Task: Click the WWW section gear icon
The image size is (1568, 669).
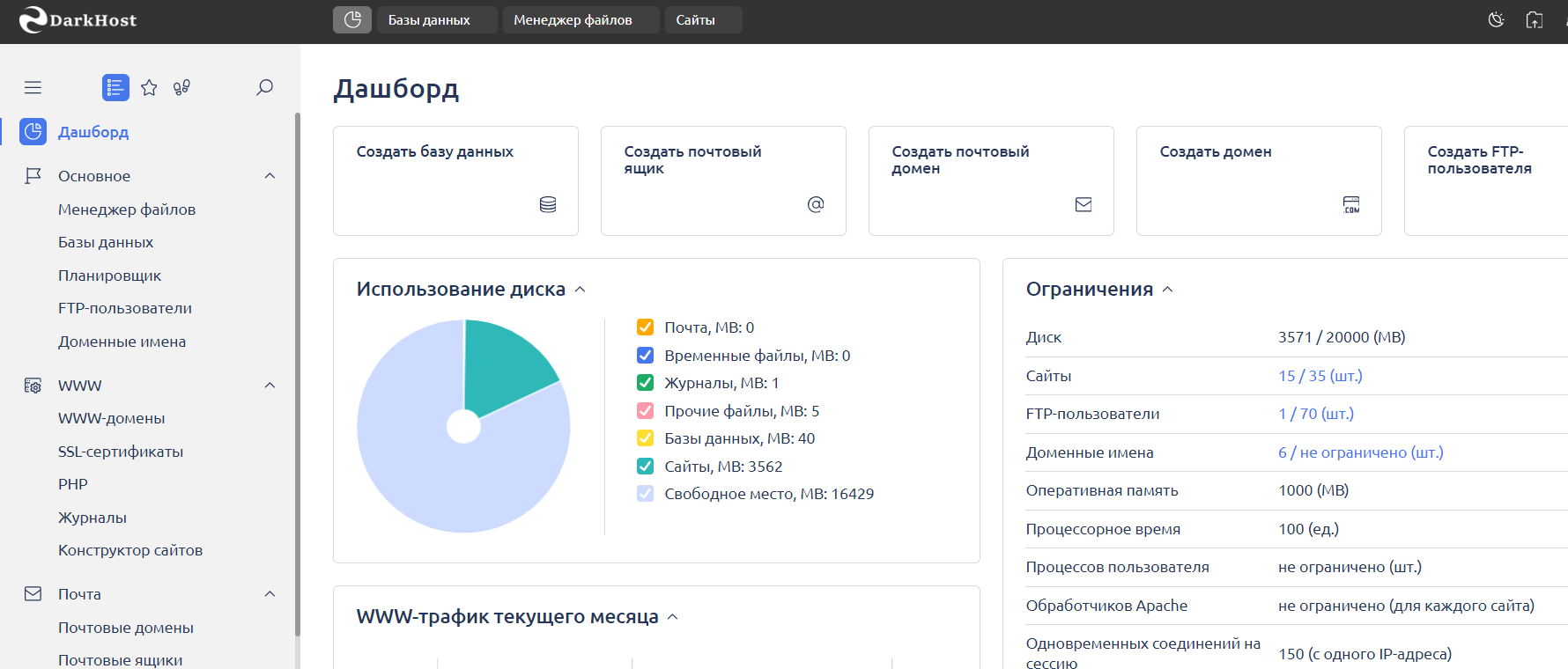Action: click(x=33, y=386)
